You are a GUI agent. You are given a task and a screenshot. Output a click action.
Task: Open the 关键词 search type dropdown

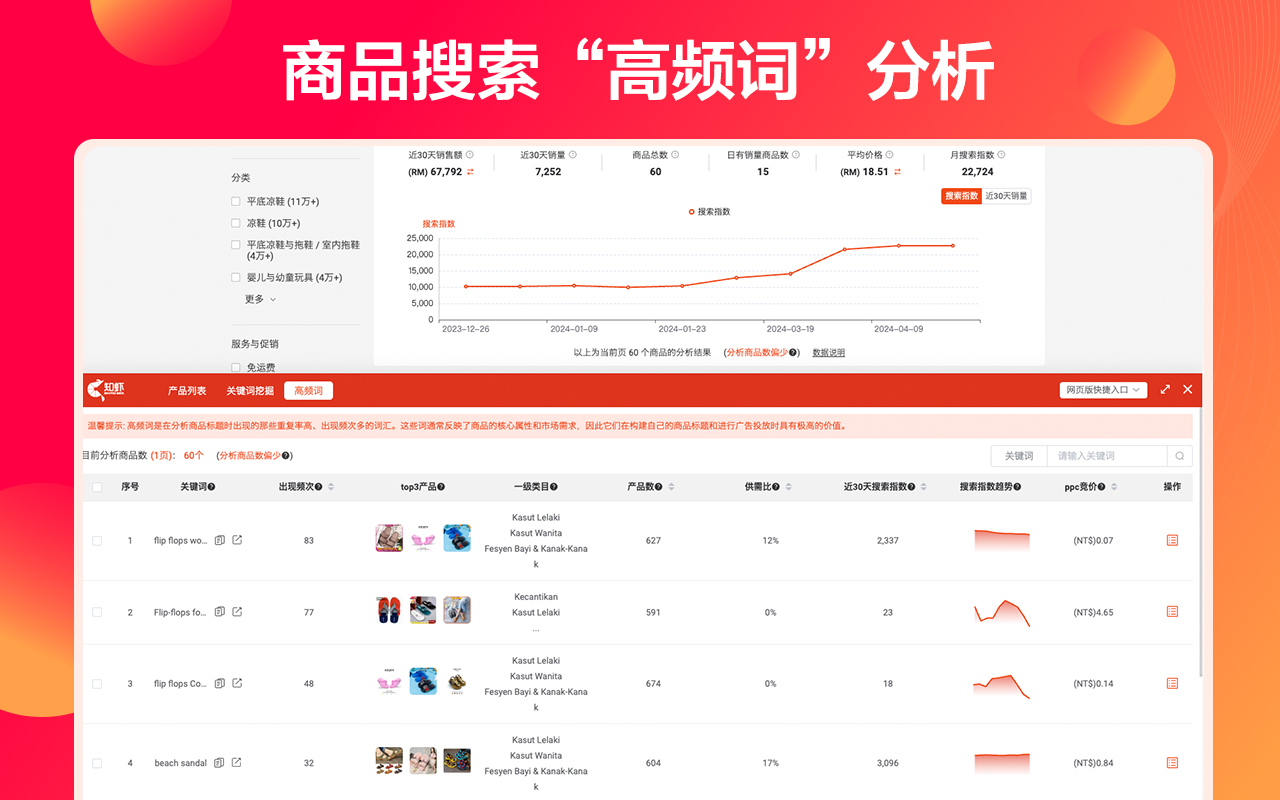1018,455
